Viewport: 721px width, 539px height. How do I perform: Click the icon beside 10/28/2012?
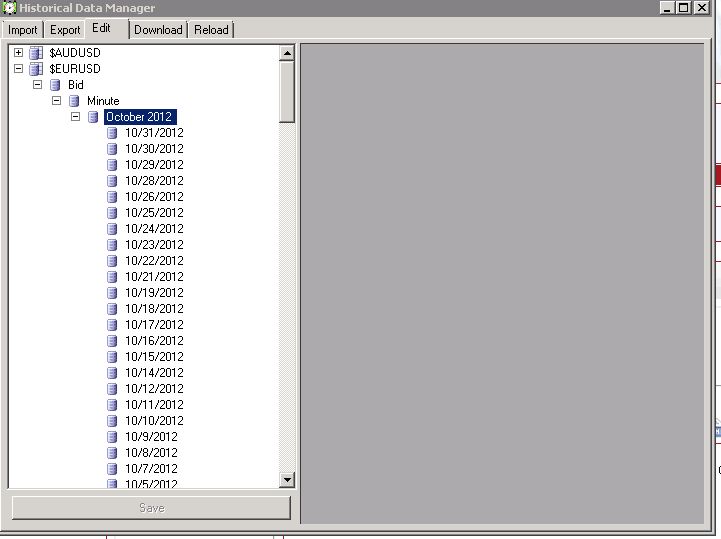tap(112, 181)
